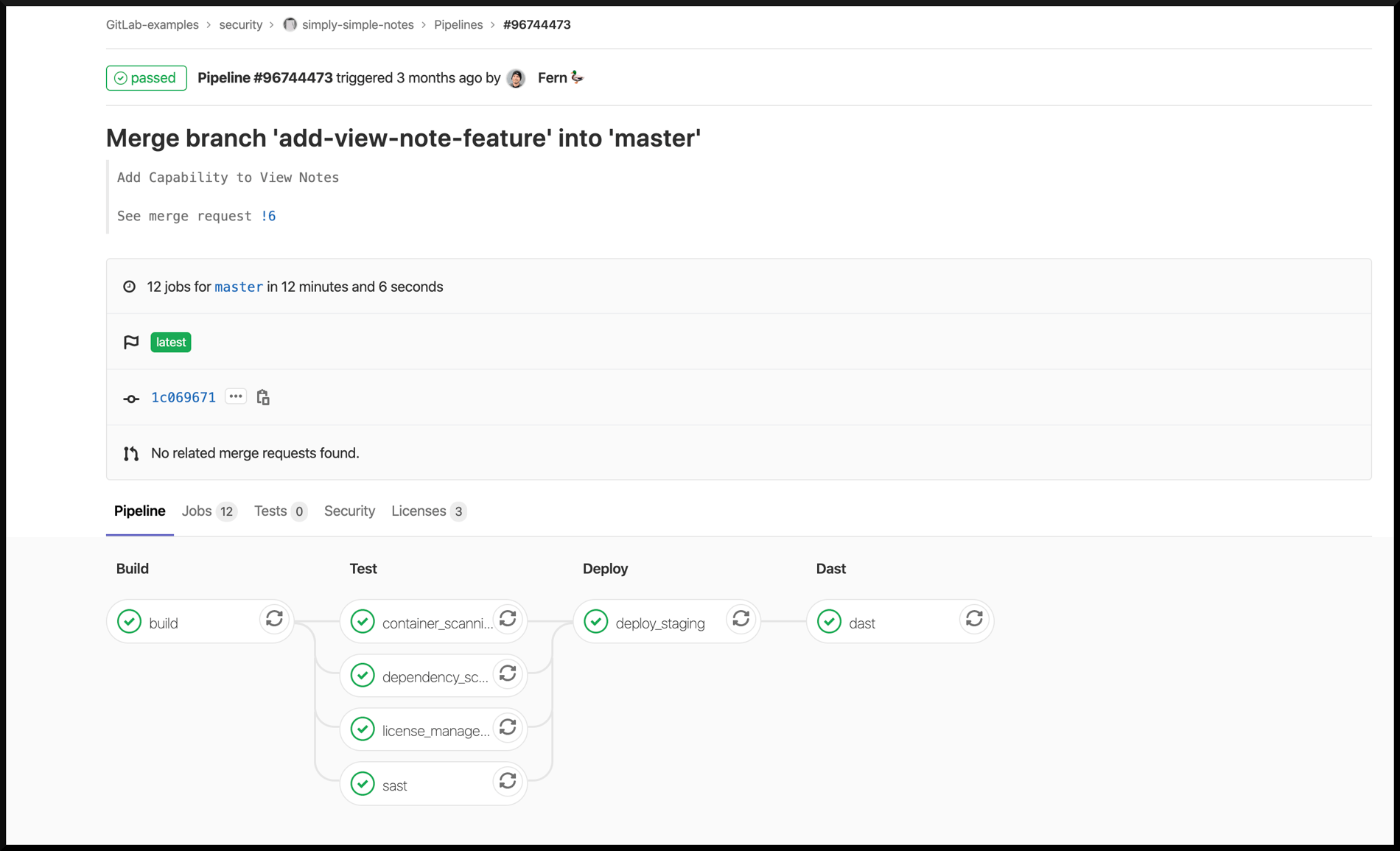This screenshot has height=851, width=1400.
Task: Open merge request !6 link
Action: 268,216
